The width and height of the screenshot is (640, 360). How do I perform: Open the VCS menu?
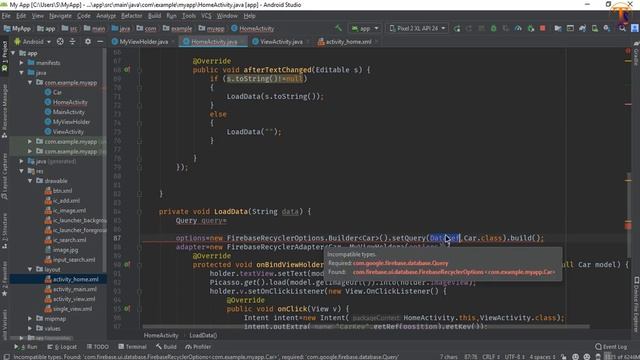[206, 16]
